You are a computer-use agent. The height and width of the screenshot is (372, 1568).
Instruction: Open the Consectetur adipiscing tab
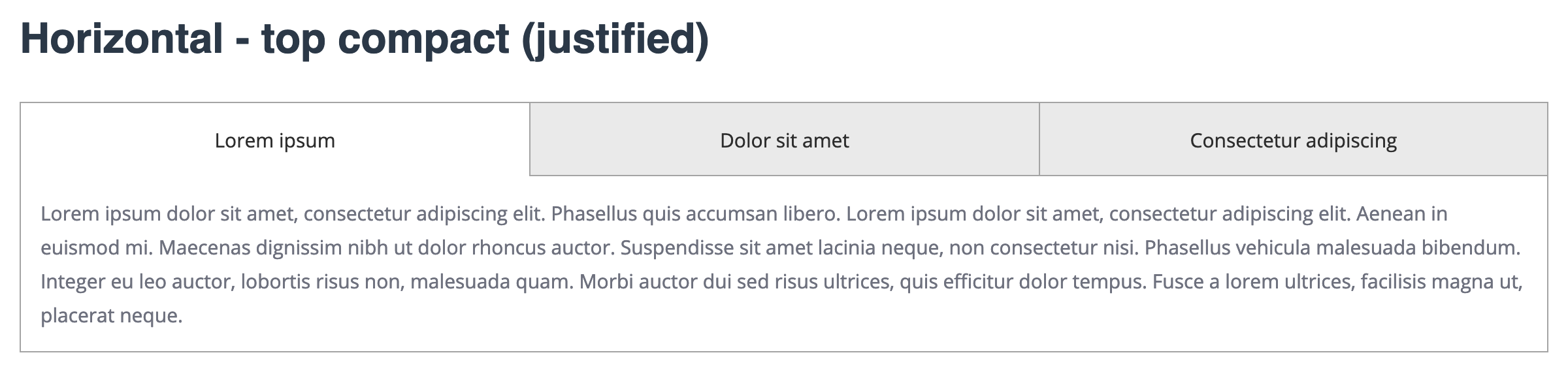pyautogui.click(x=1293, y=141)
